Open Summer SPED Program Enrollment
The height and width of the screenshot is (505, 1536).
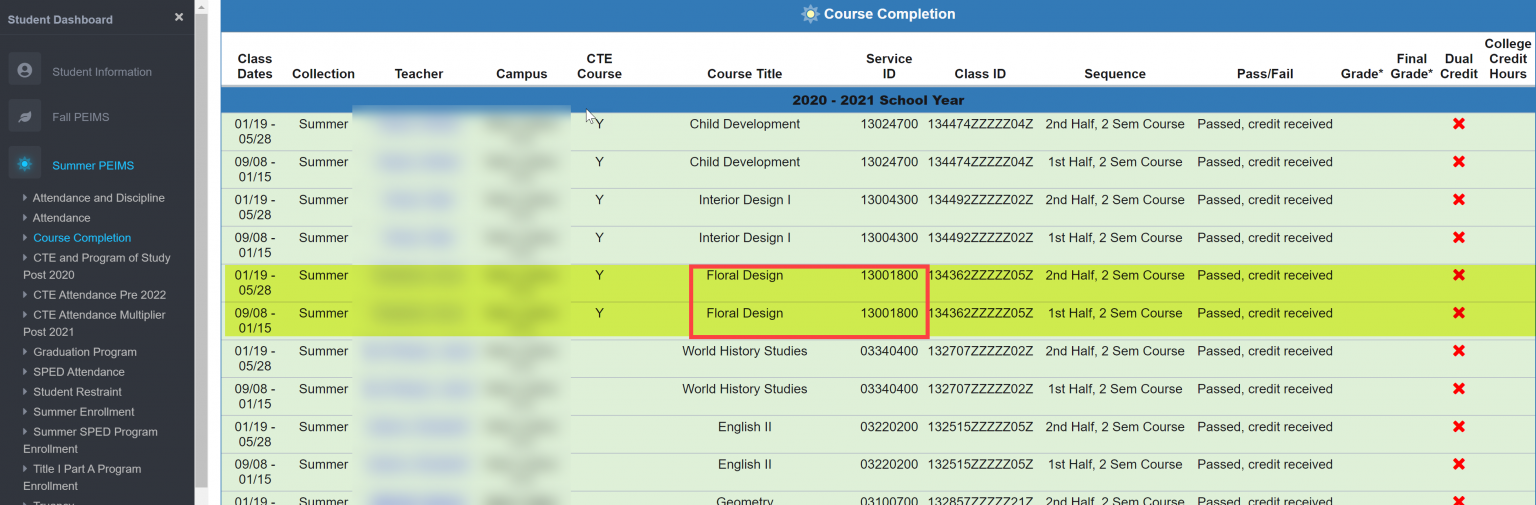point(91,440)
